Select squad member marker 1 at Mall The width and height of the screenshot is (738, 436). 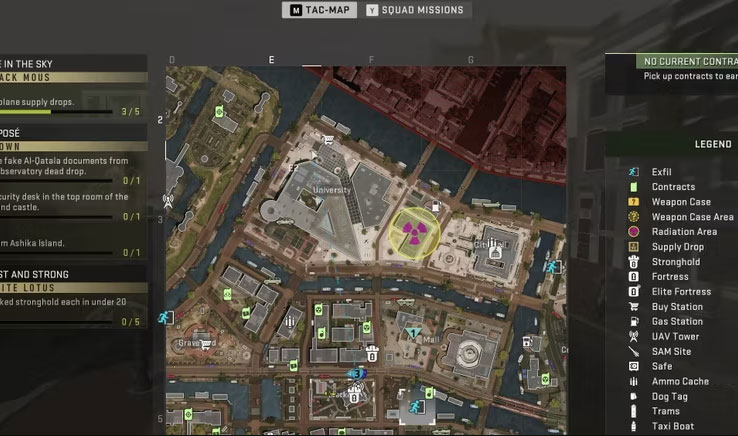coord(413,333)
